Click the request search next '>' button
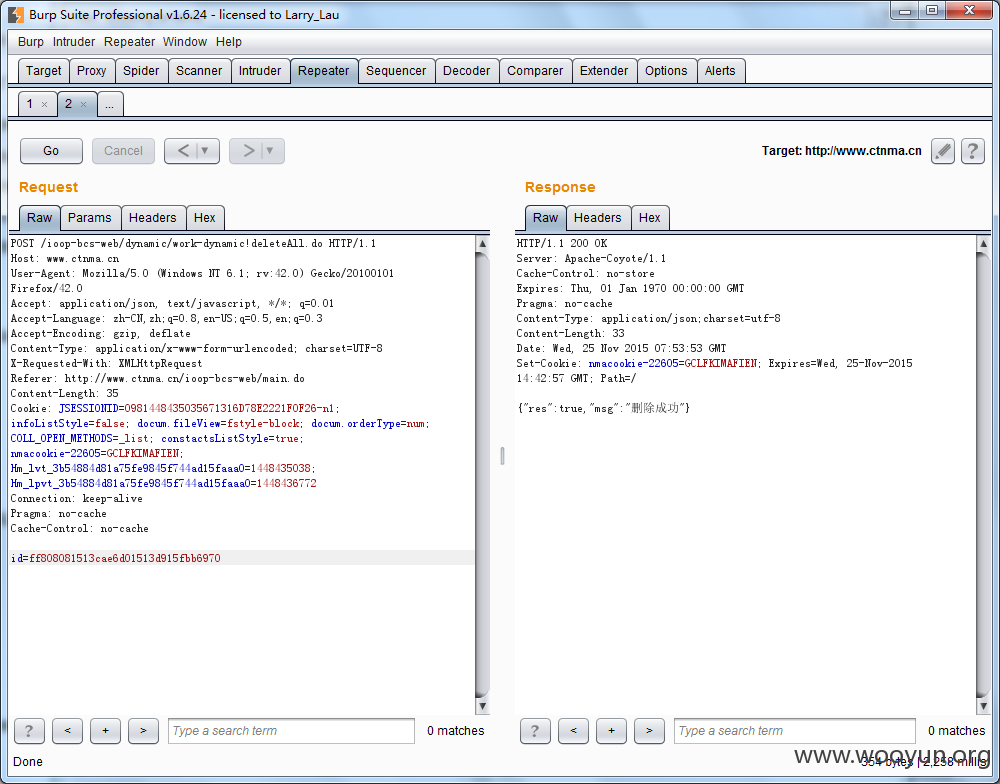This screenshot has height=784, width=1000. tap(143, 730)
